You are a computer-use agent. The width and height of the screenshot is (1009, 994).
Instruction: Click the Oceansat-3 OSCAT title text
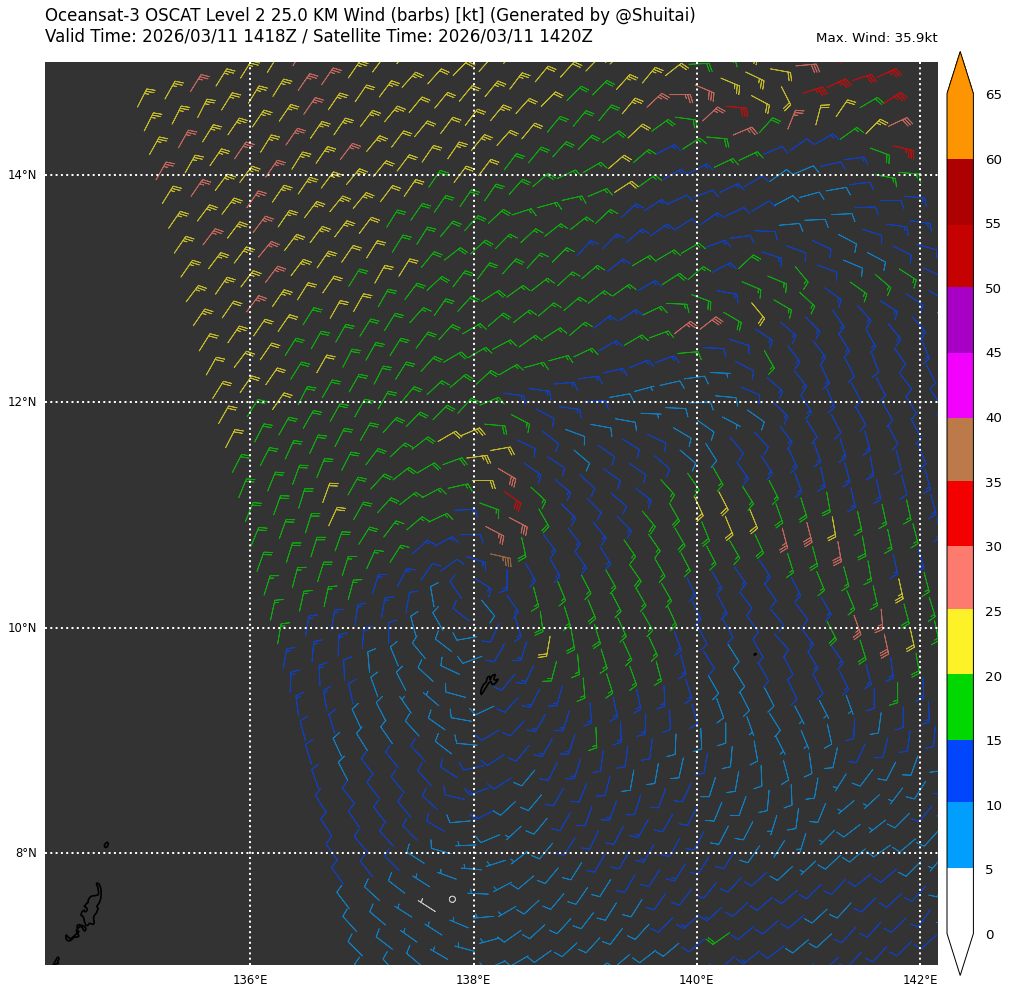click(370, 16)
